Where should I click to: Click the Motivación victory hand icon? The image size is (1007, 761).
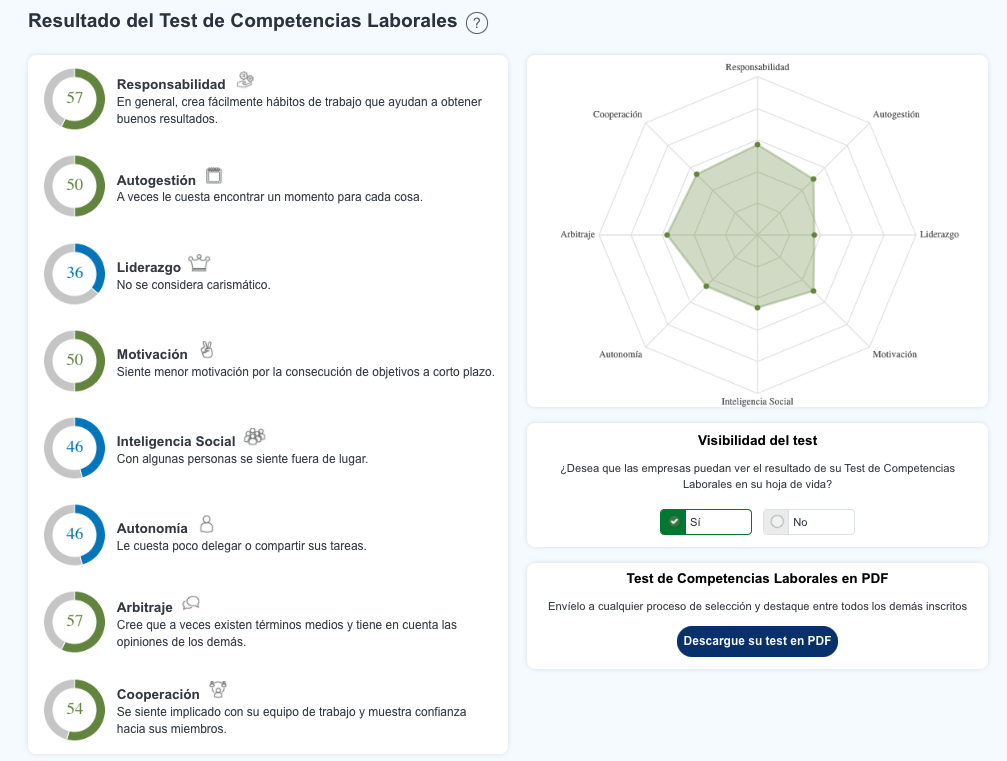point(207,350)
